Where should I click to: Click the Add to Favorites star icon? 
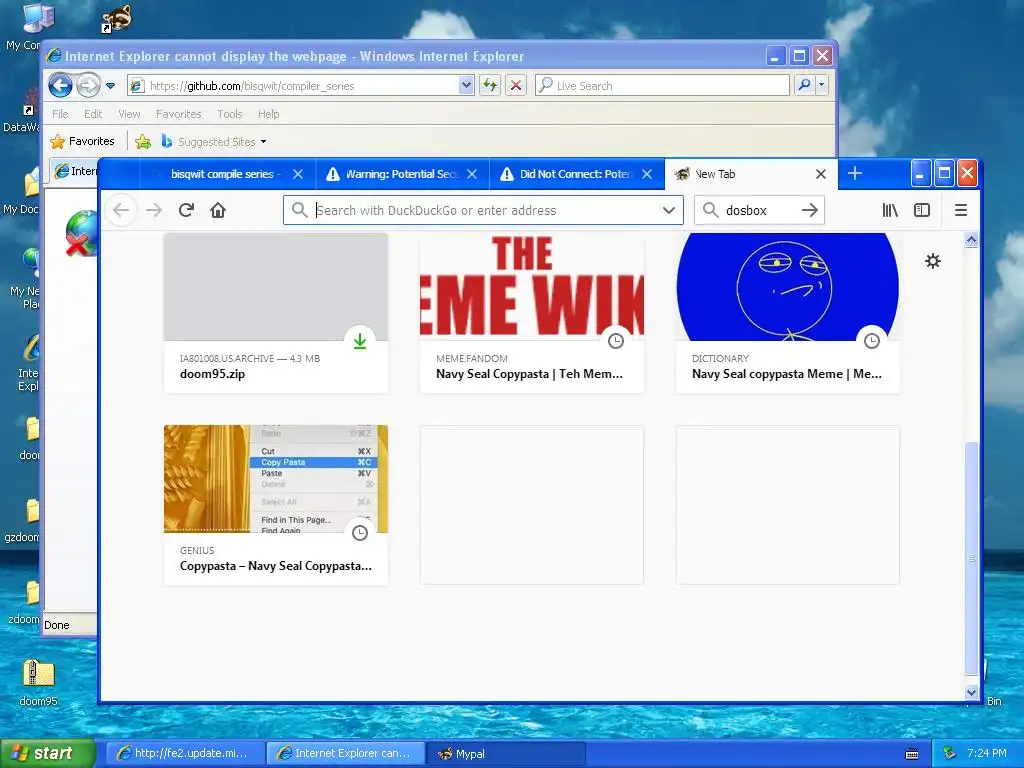click(x=143, y=141)
